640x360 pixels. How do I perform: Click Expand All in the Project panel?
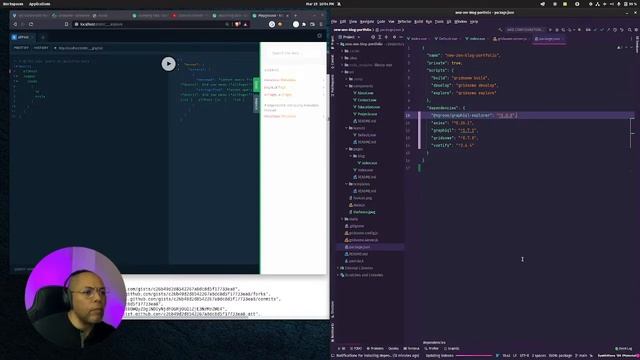coord(380,37)
